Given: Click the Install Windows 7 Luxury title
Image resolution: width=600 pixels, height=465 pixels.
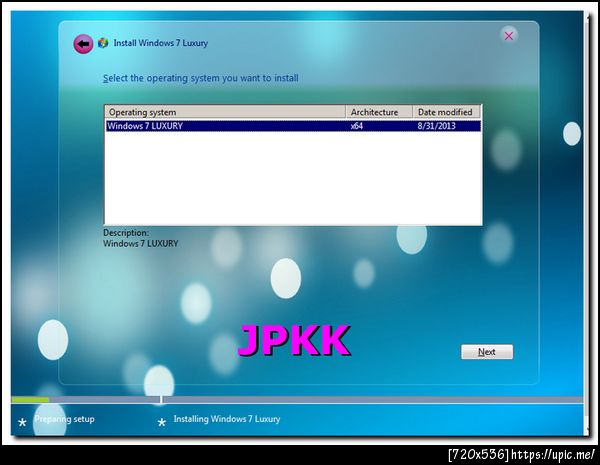Looking at the screenshot, I should point(161,43).
